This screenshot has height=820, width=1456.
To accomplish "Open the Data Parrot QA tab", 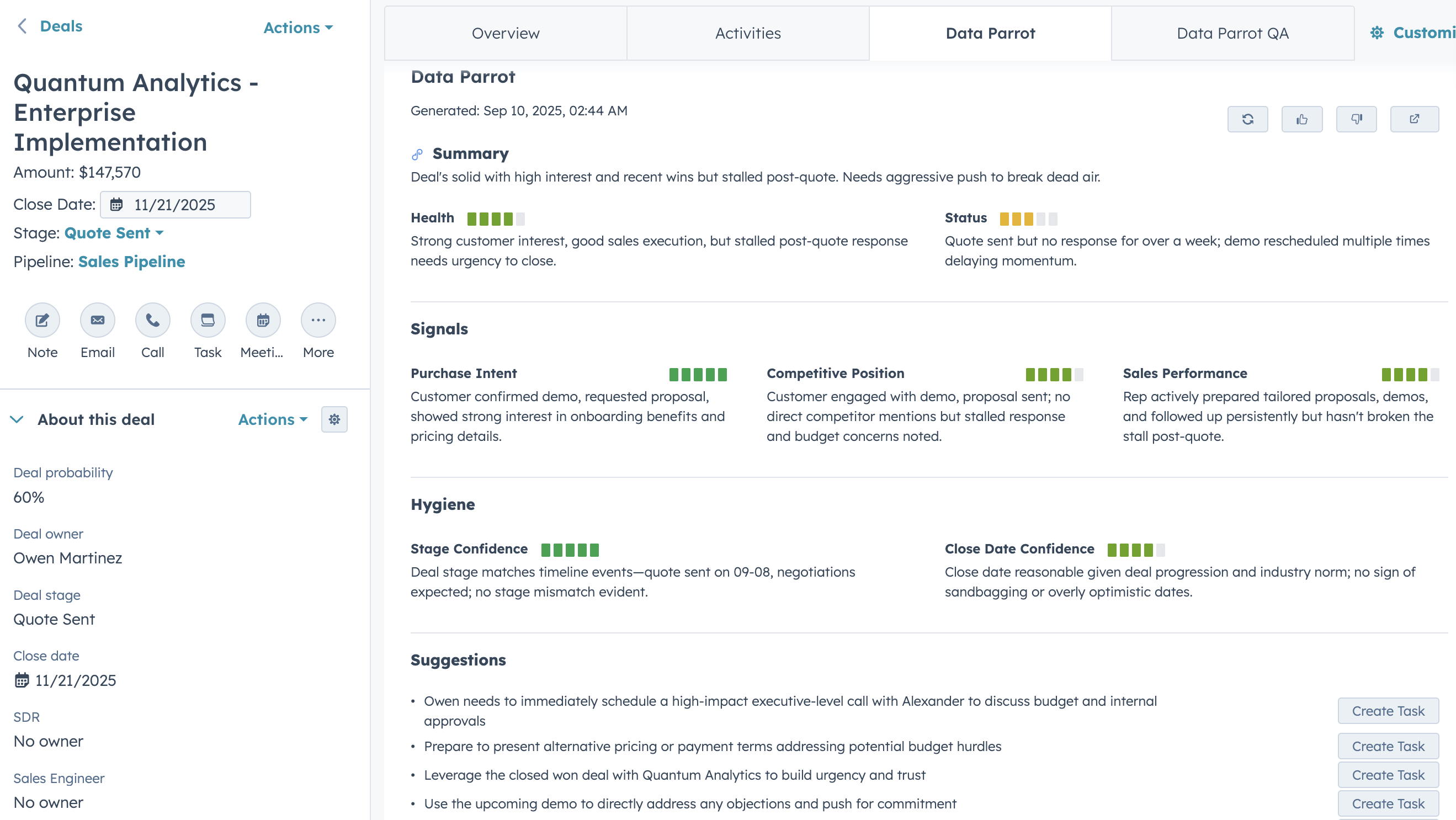I will click(x=1232, y=33).
